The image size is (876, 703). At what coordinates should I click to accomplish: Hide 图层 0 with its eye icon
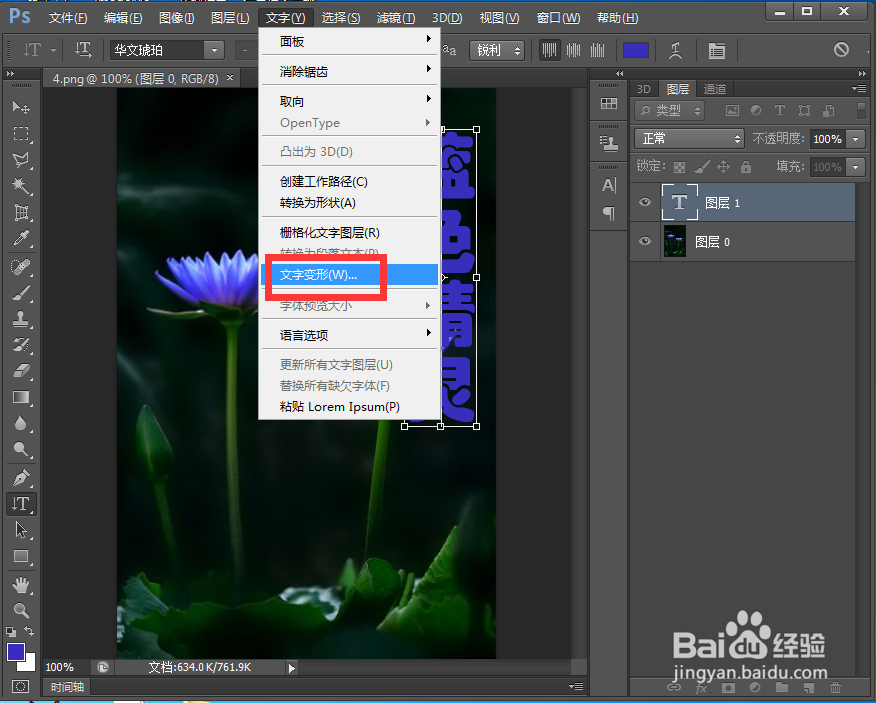(645, 241)
